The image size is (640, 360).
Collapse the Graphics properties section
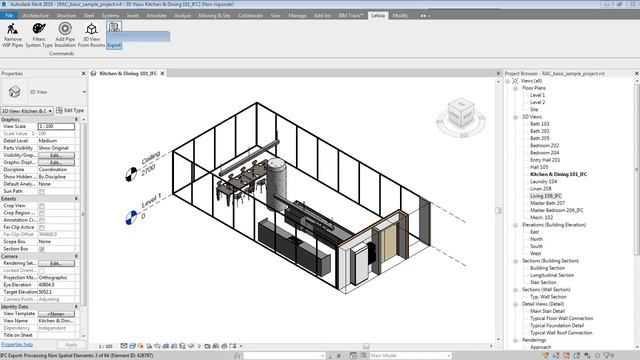point(76,120)
